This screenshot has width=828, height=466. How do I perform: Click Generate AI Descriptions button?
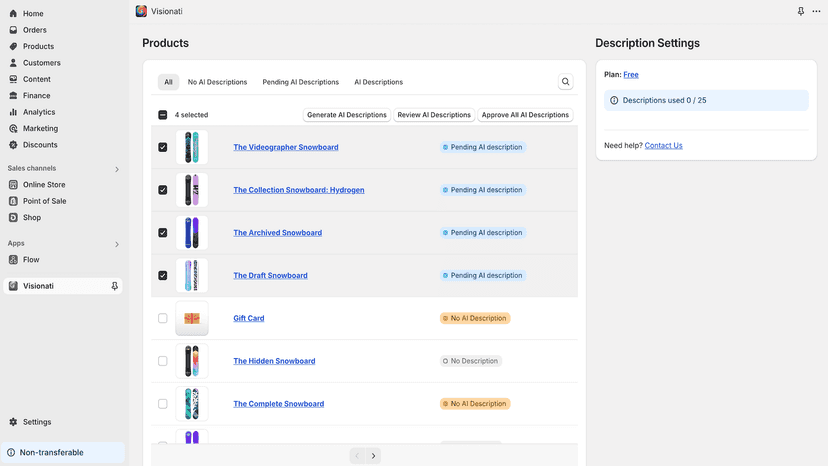tap(347, 115)
